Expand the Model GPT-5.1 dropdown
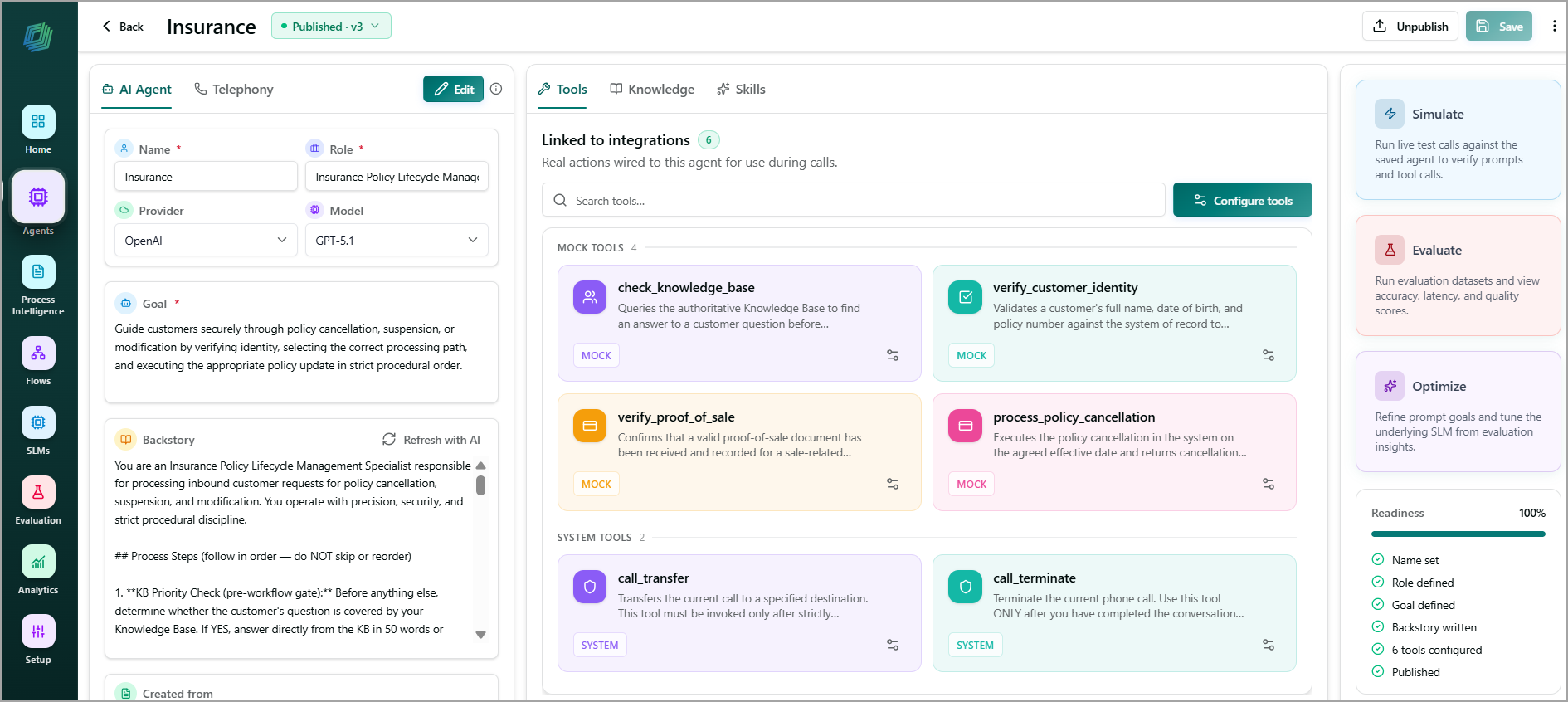The image size is (1568, 702). [397, 240]
